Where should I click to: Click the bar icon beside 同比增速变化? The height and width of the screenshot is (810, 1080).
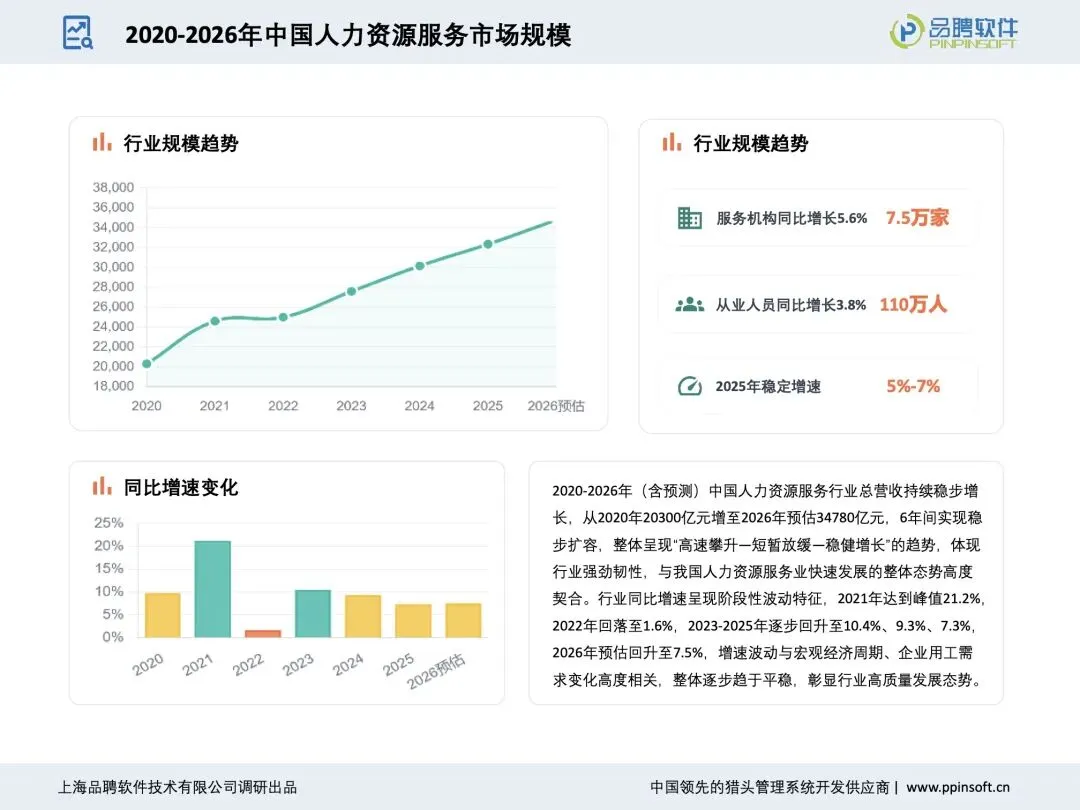(102, 486)
